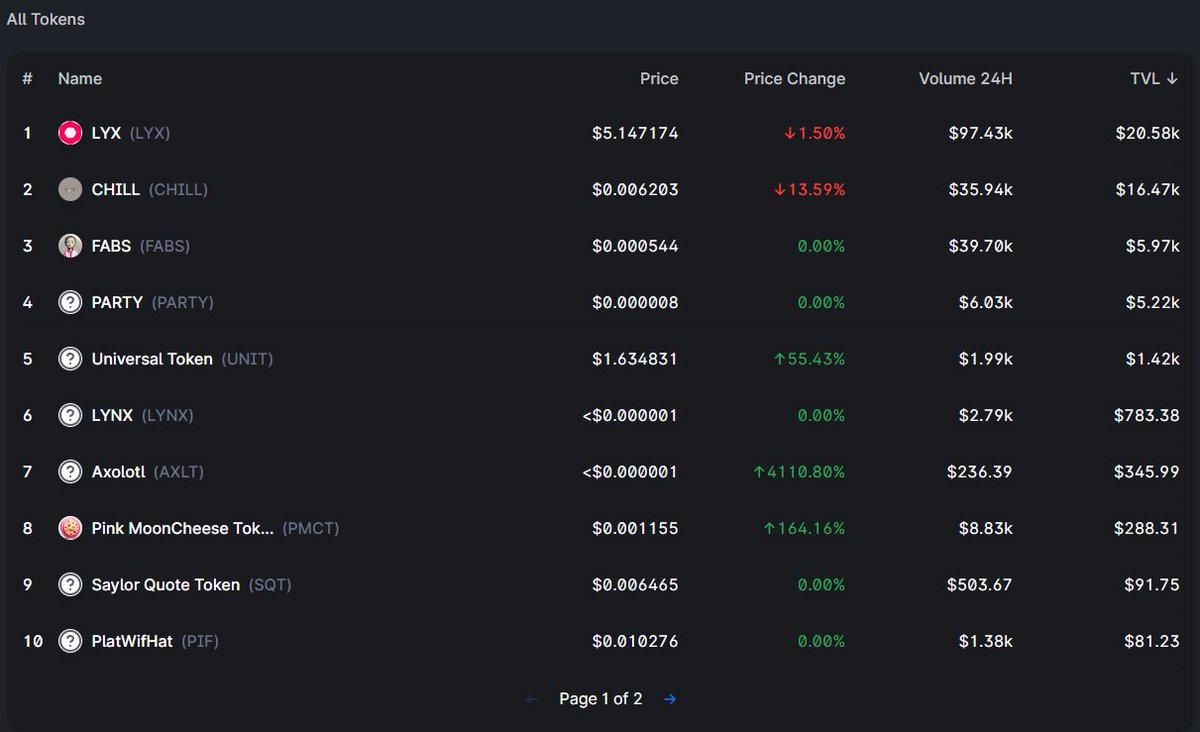Image resolution: width=1200 pixels, height=732 pixels.
Task: Open Saylor Quote Token (SQT) name
Action: click(191, 585)
